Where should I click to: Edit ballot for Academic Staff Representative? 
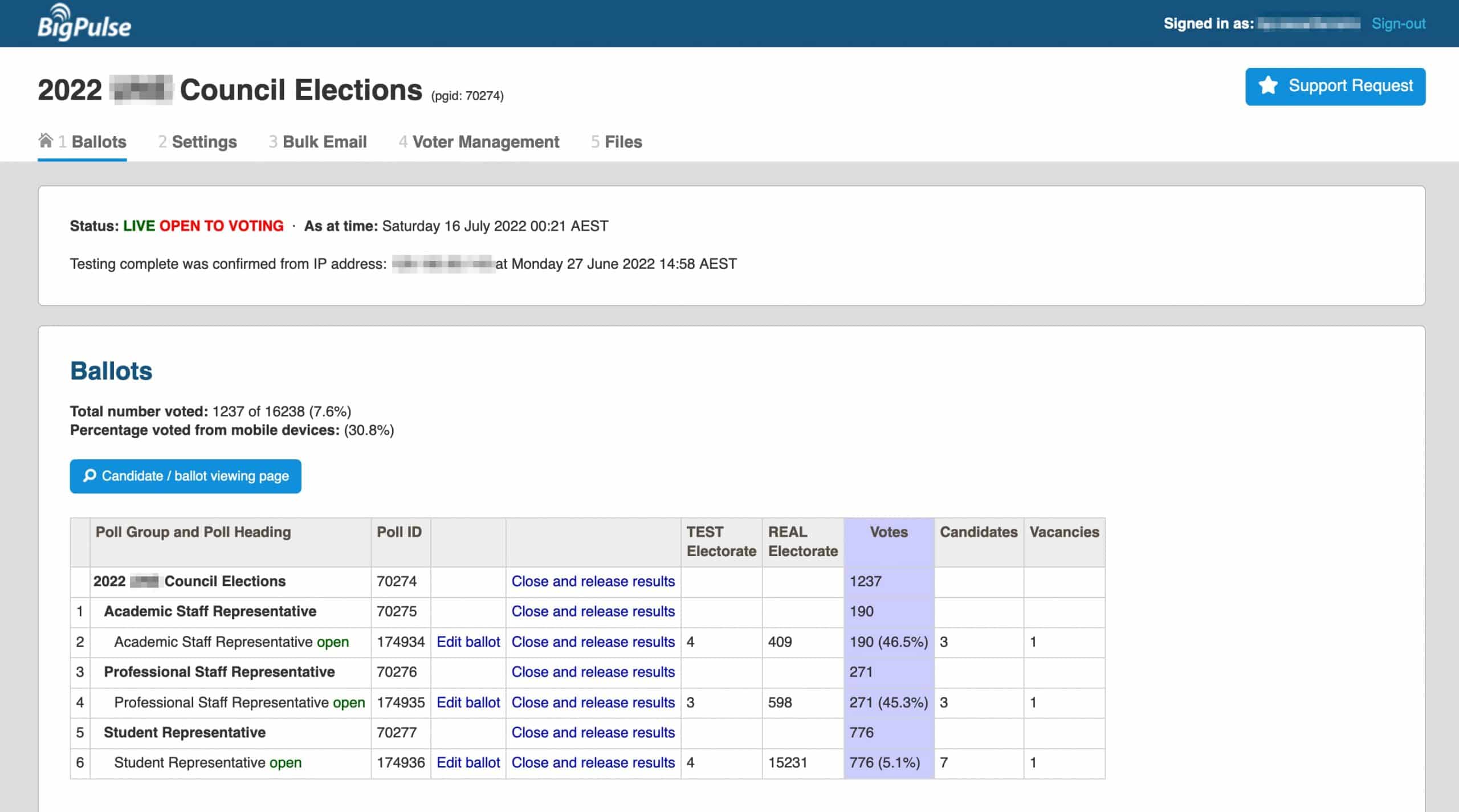click(468, 642)
